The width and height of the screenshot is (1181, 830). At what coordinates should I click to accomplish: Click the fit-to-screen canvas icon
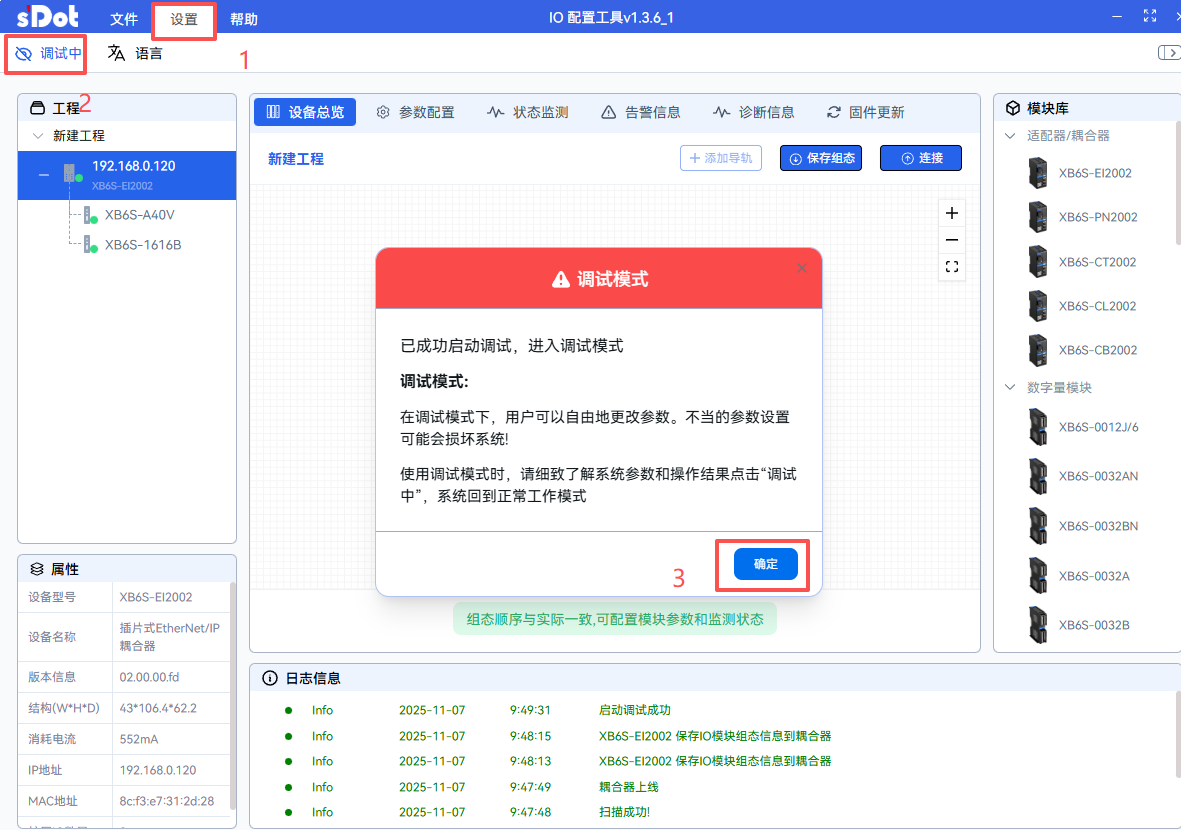pyautogui.click(x=952, y=267)
